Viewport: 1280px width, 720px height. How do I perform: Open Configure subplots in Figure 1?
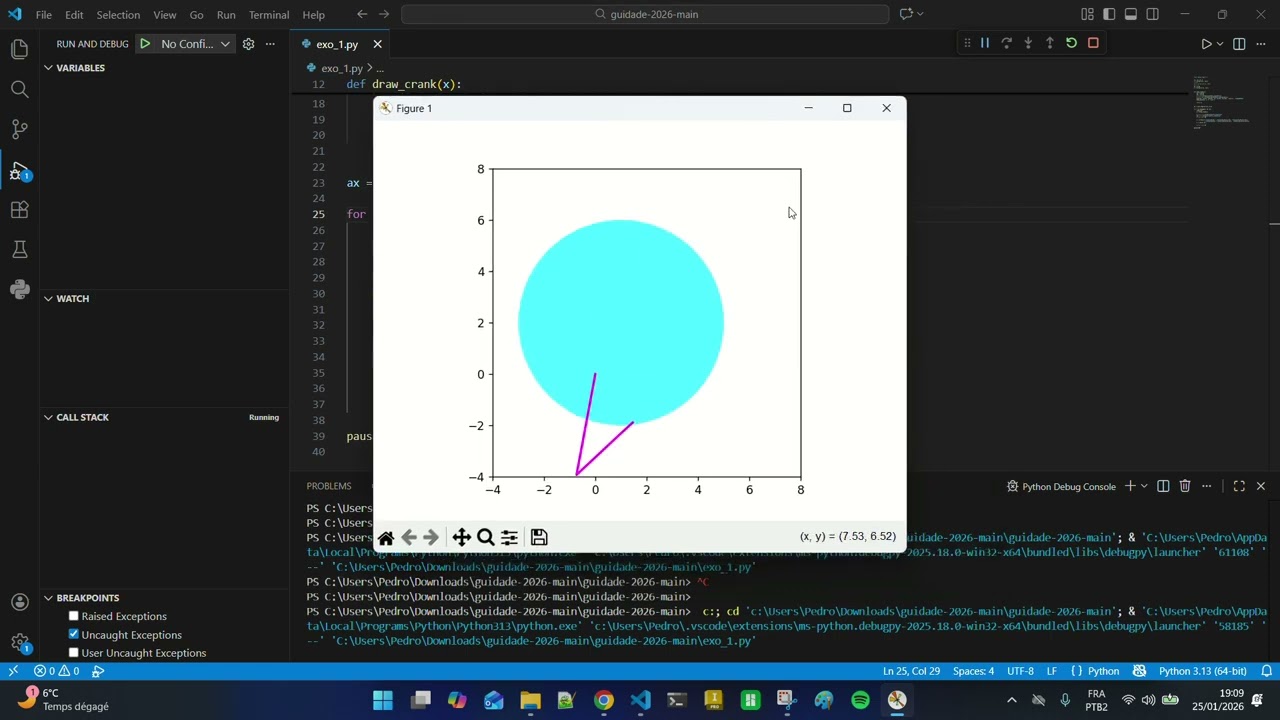click(x=509, y=538)
